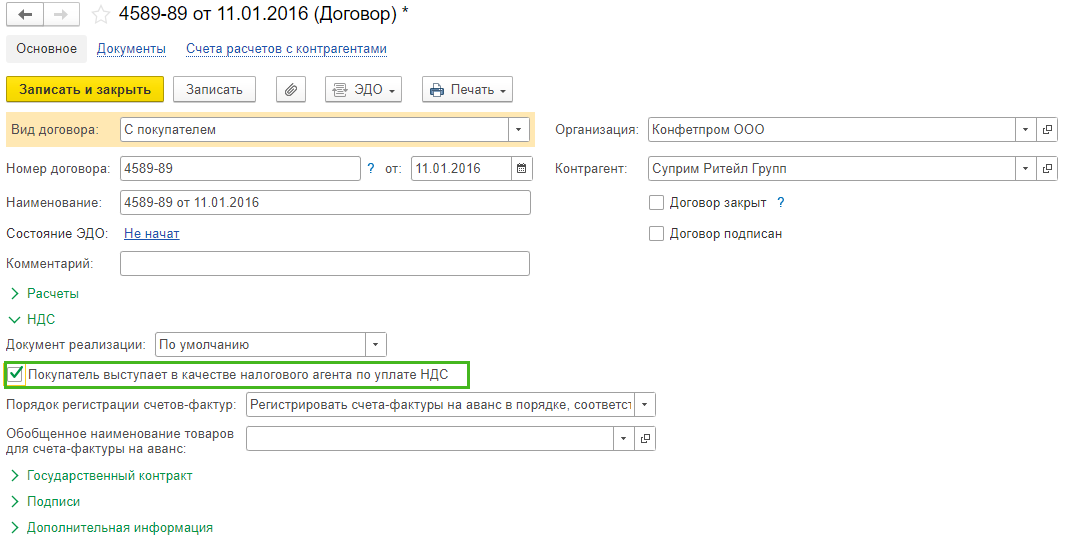Image resolution: width=1067 pixels, height=551 pixels.
Task: Focus the Наименование input field
Action: tap(325, 203)
